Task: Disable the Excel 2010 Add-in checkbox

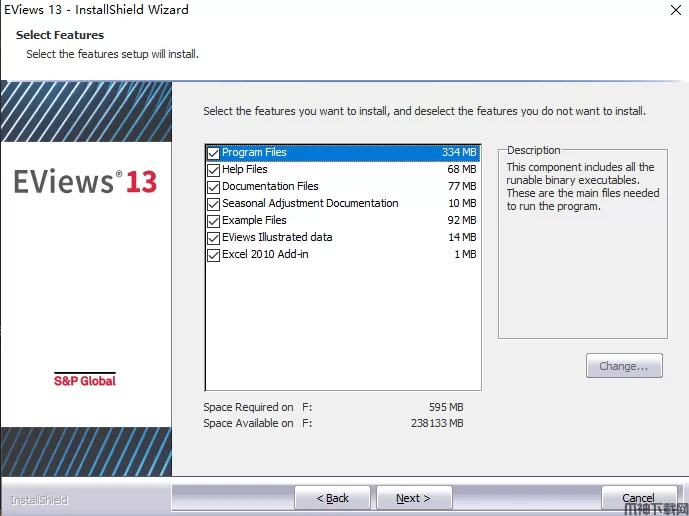Action: point(214,255)
